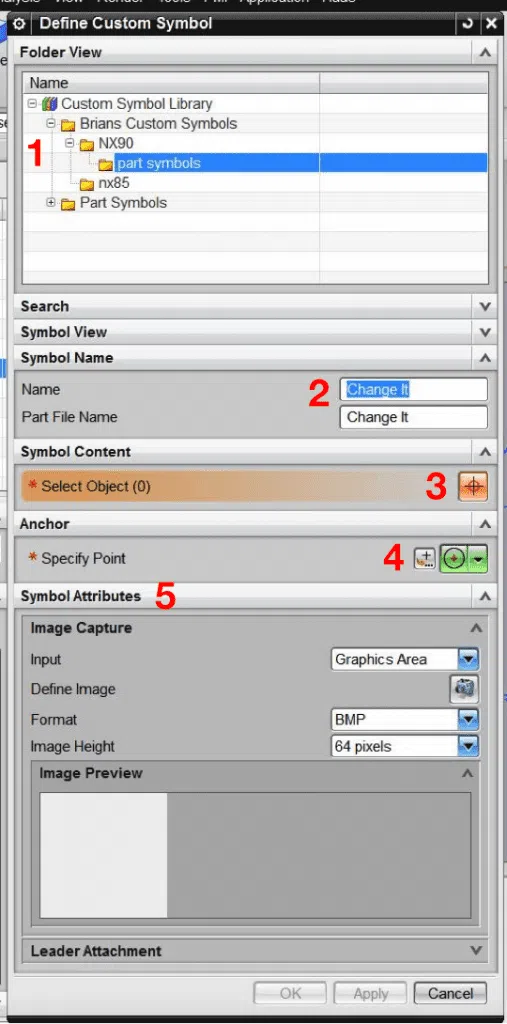Click the Cancel button
Image resolution: width=507 pixels, height=1024 pixels.
(450, 993)
